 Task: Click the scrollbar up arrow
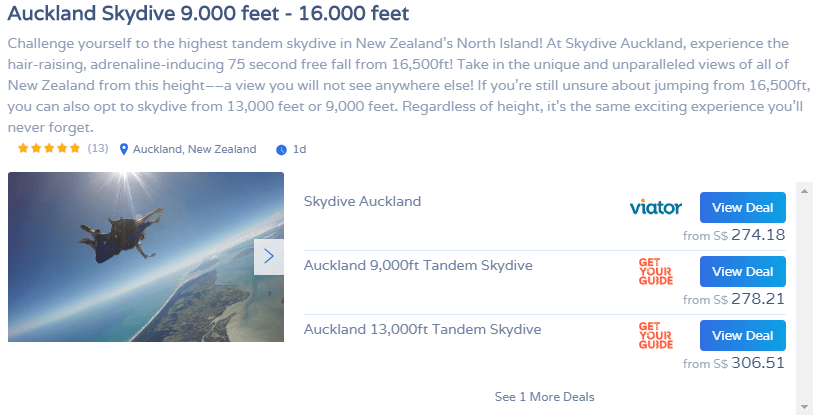coord(805,191)
